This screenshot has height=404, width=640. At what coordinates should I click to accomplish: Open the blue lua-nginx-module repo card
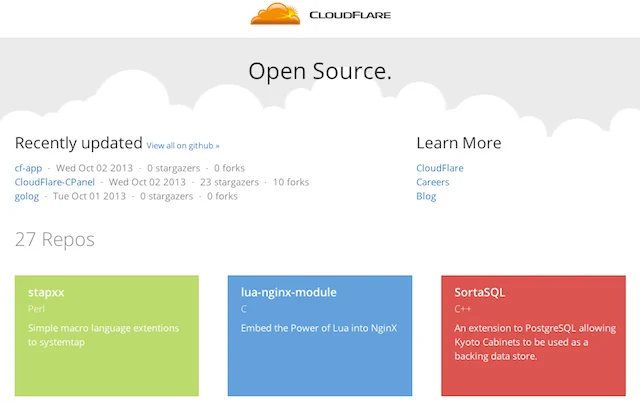320,335
